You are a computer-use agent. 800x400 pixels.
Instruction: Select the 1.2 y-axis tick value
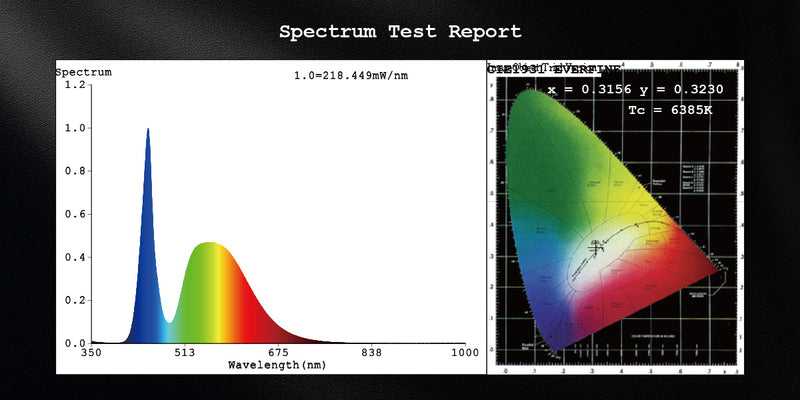point(75,85)
